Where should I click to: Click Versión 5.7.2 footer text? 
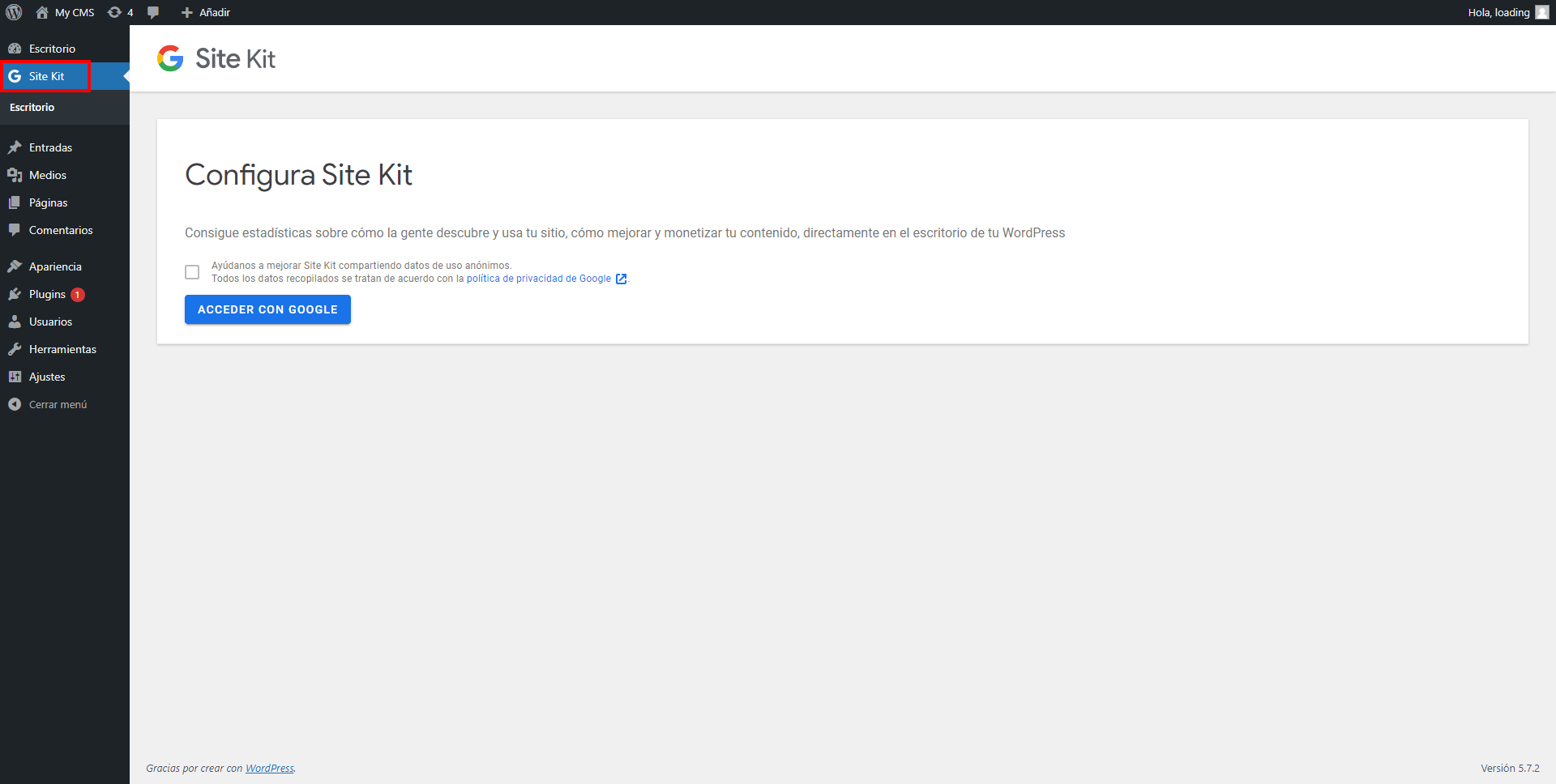pyautogui.click(x=1510, y=769)
